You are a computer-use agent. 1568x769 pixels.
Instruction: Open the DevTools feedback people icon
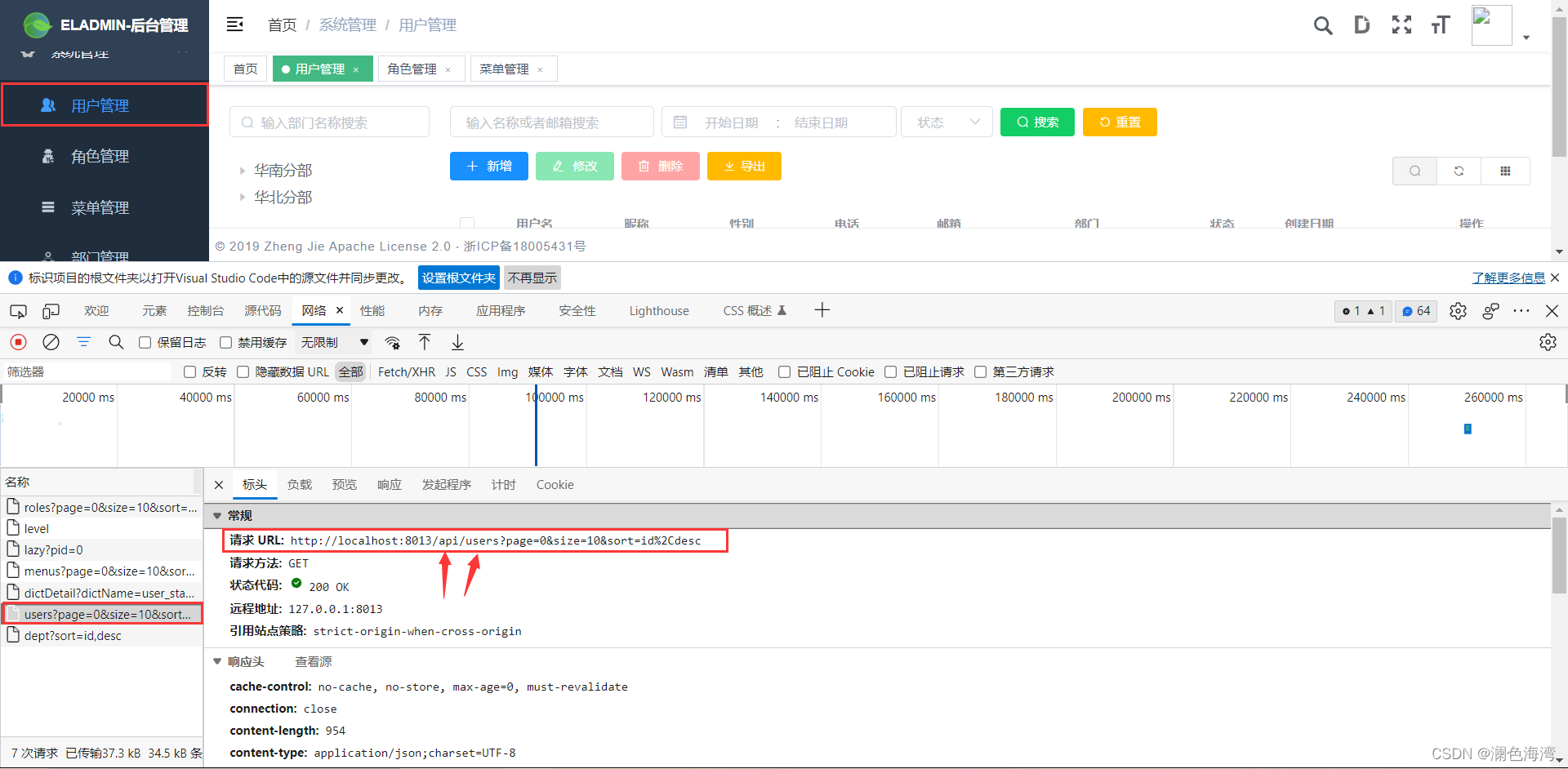coord(1490,311)
